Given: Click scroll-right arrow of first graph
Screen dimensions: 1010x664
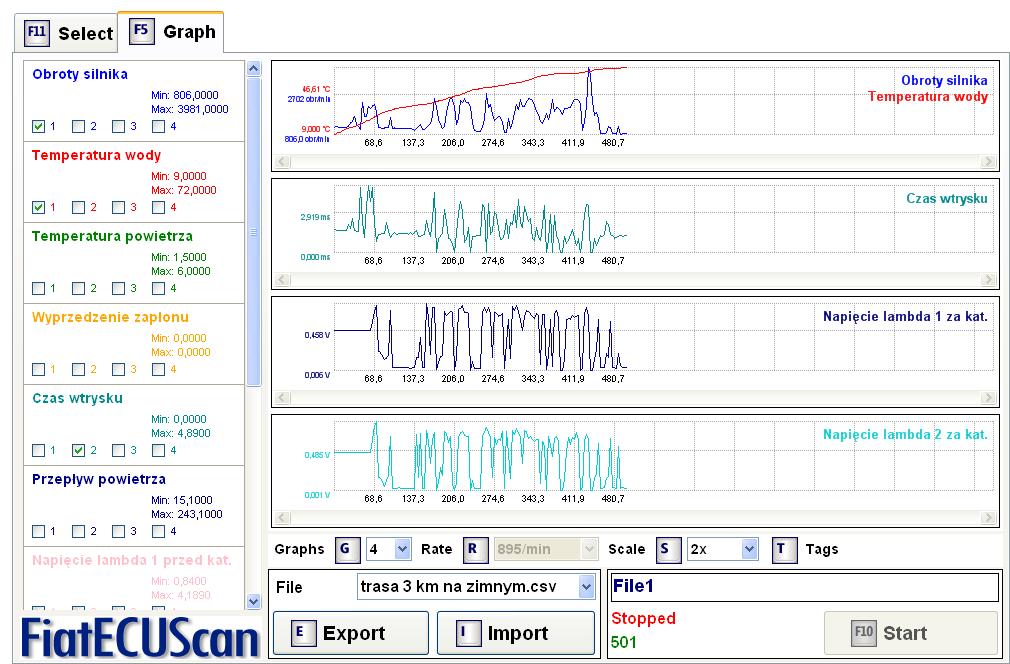Looking at the screenshot, I should click(x=988, y=162).
